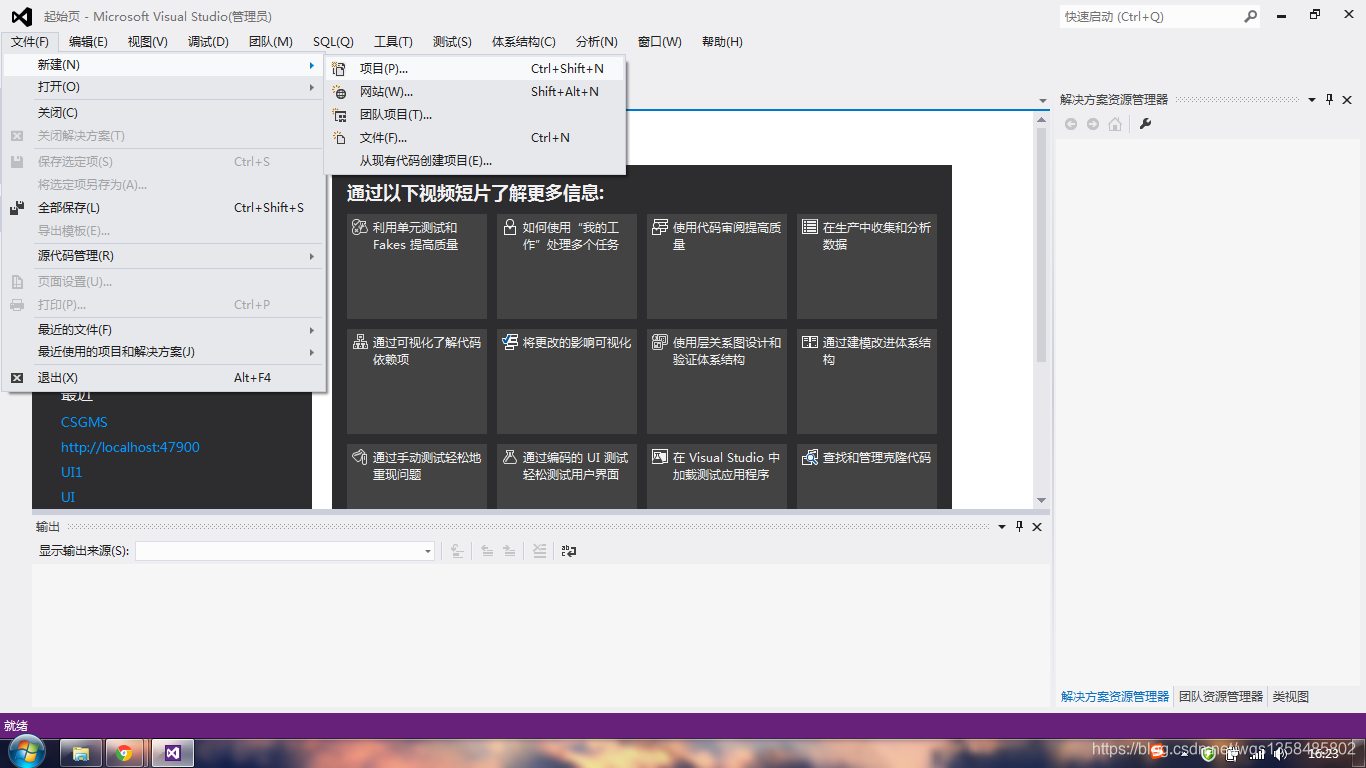1366x768 pixels.
Task: Click the Output go-to-previous-message icon
Action: (x=487, y=551)
